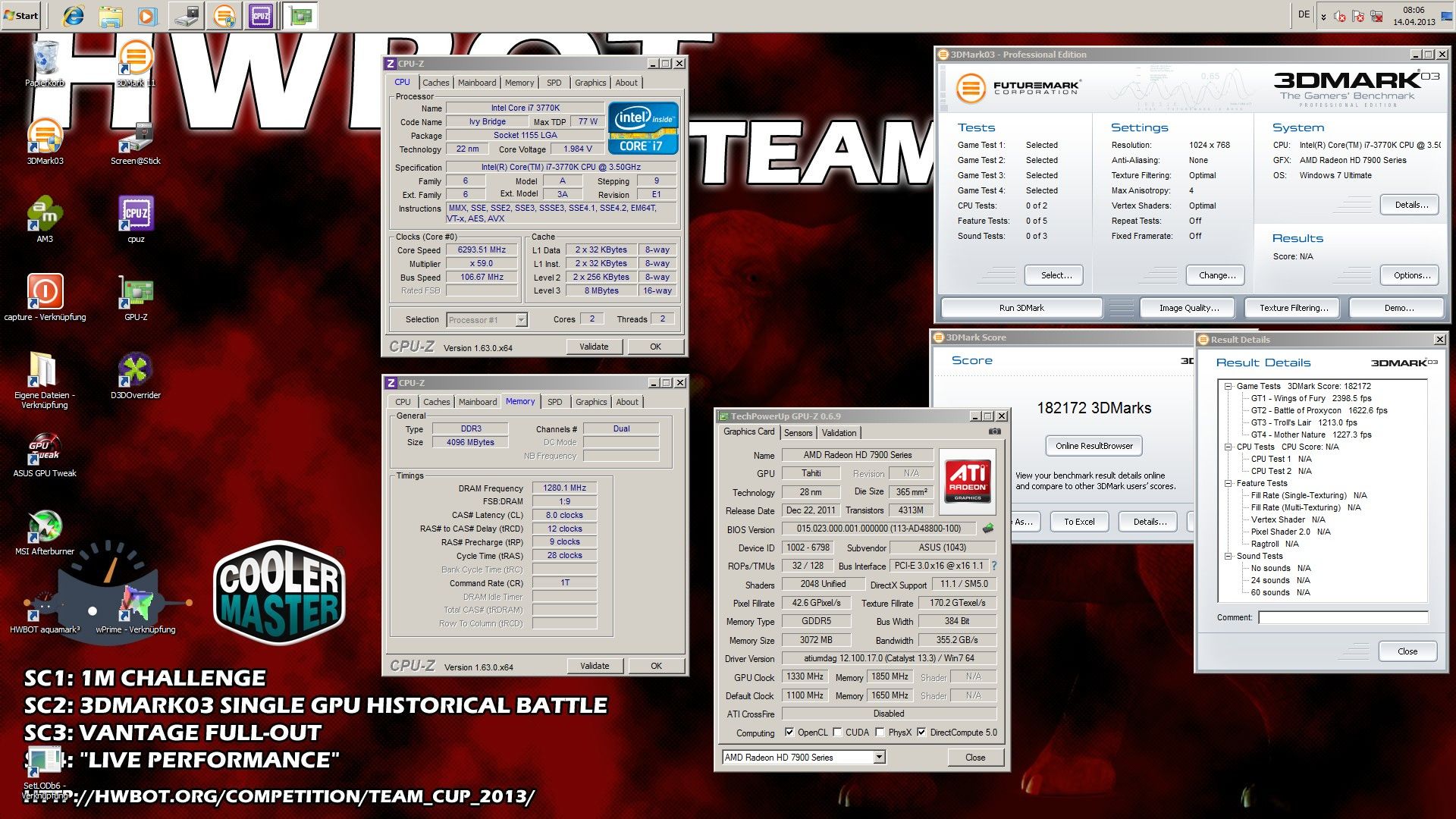Image resolution: width=1456 pixels, height=819 pixels.
Task: Open Image Quality settings button
Action: coord(1189,308)
